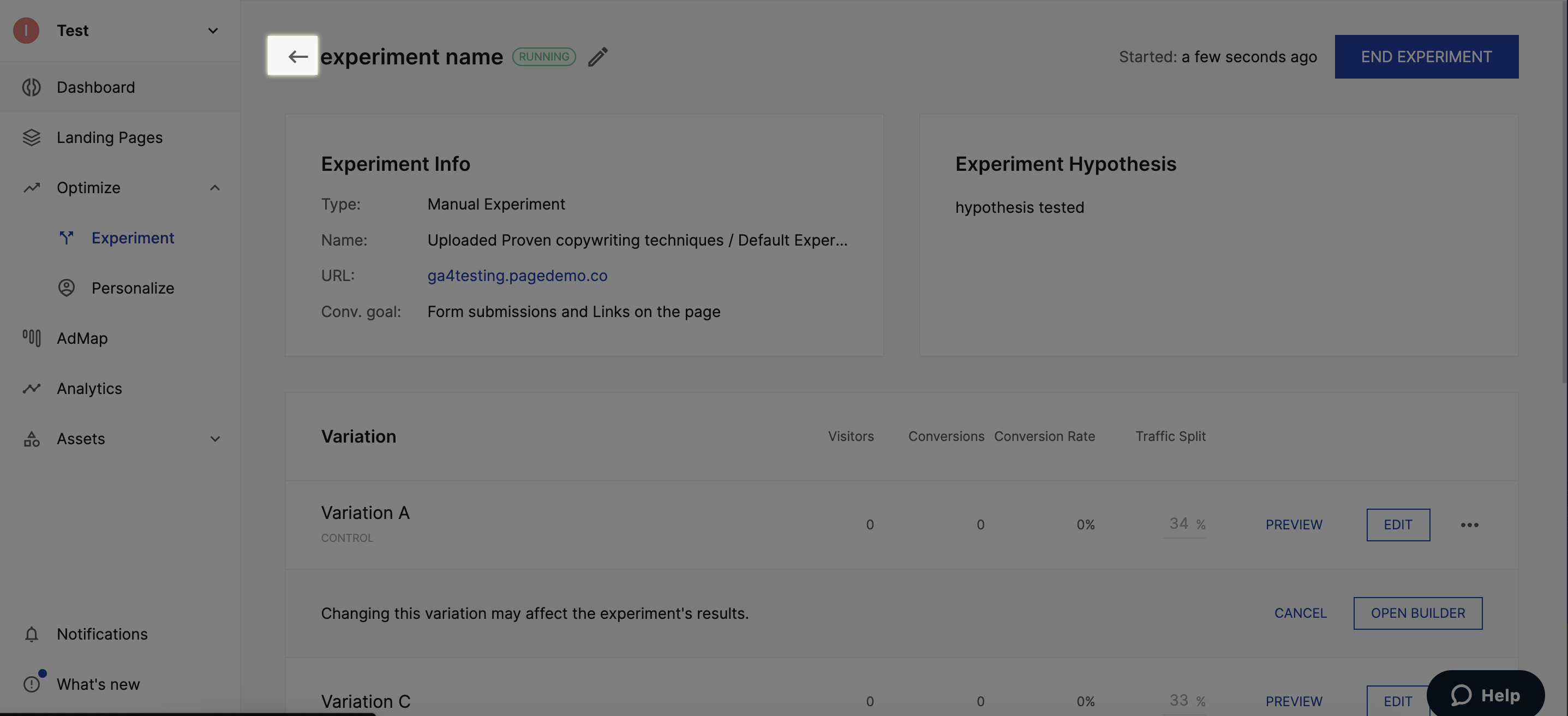Viewport: 1568px width, 716px height.
Task: Open the Help chat widget
Action: (x=1485, y=695)
